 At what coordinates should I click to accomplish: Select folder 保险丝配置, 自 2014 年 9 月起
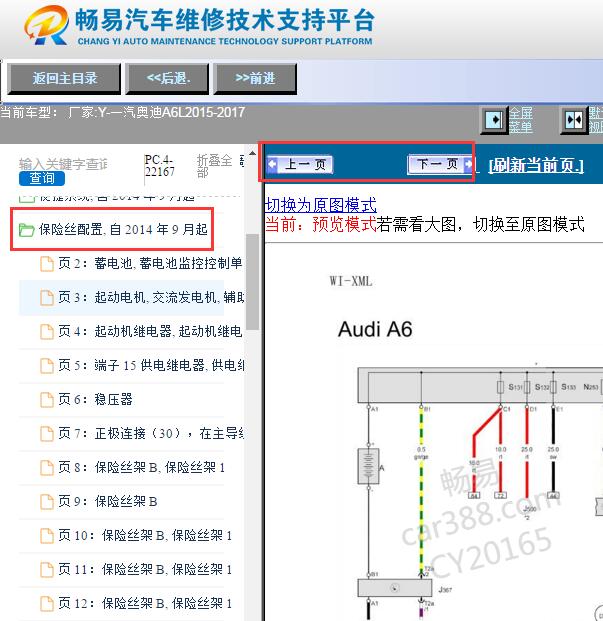tap(123, 229)
